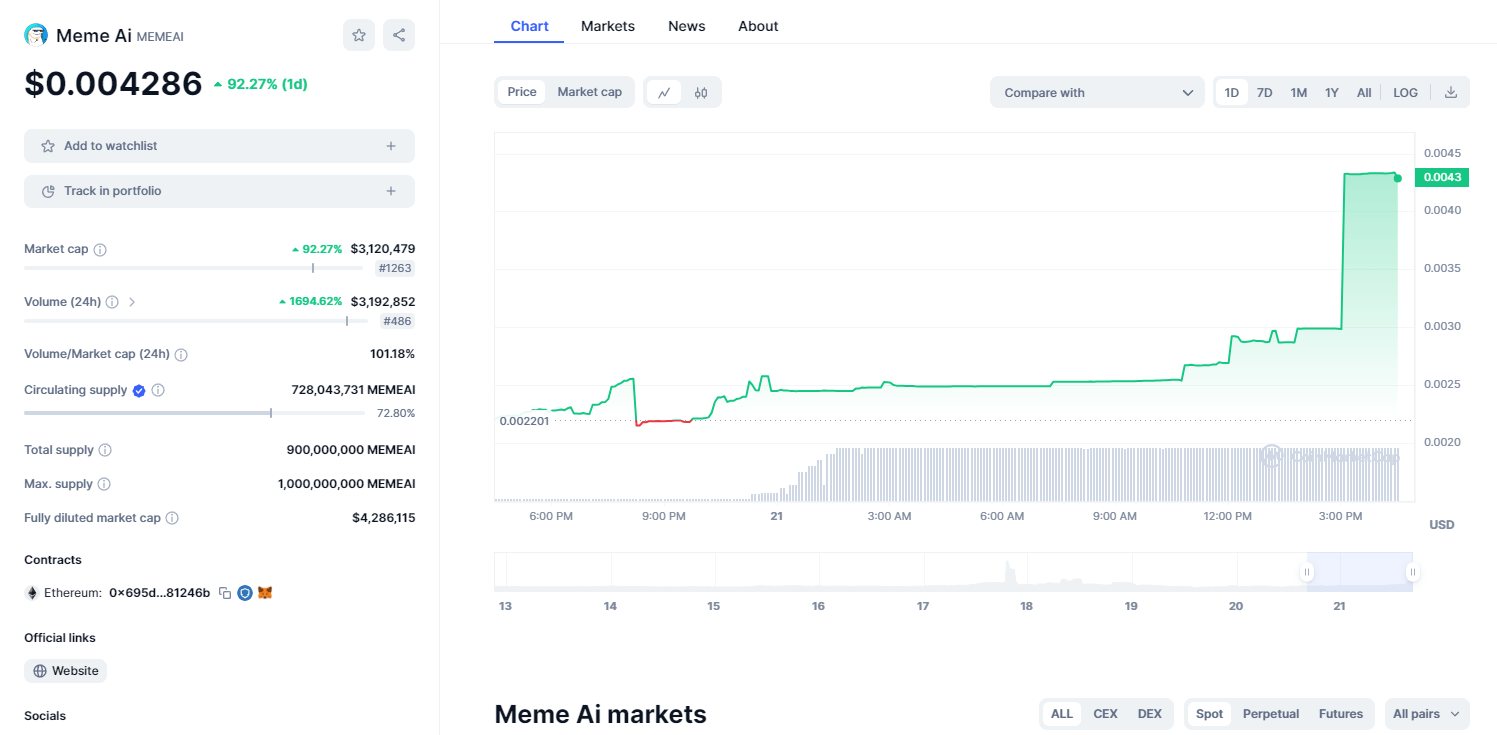The image size is (1497, 735).
Task: Set chart range to 1D
Action: click(1232, 92)
